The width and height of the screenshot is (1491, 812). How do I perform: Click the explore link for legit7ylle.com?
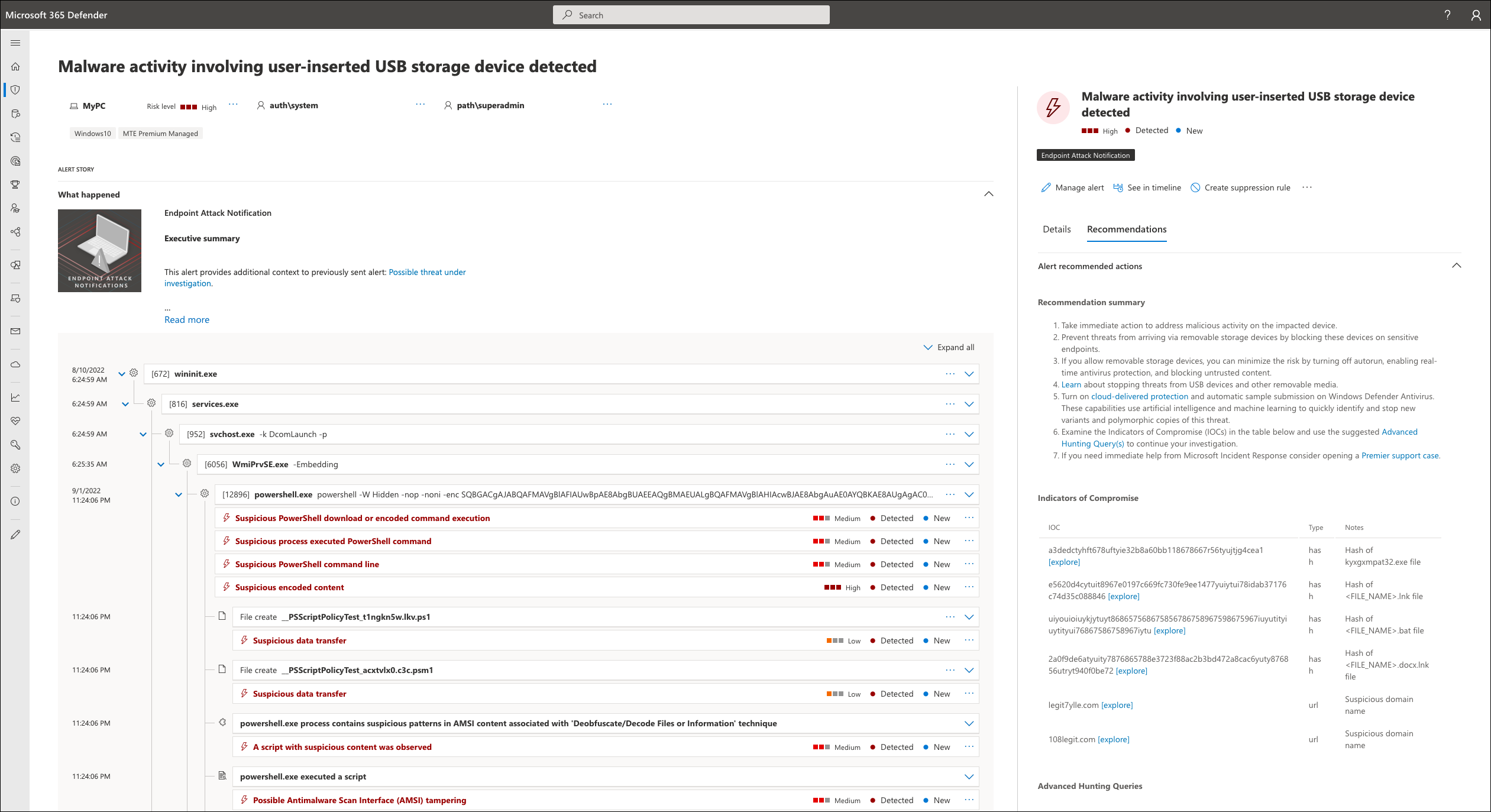point(1116,704)
